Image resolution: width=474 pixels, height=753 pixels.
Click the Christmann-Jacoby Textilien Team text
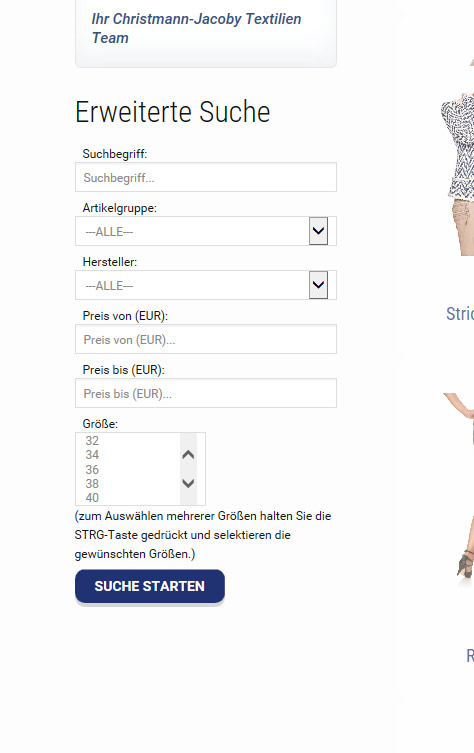(196, 28)
